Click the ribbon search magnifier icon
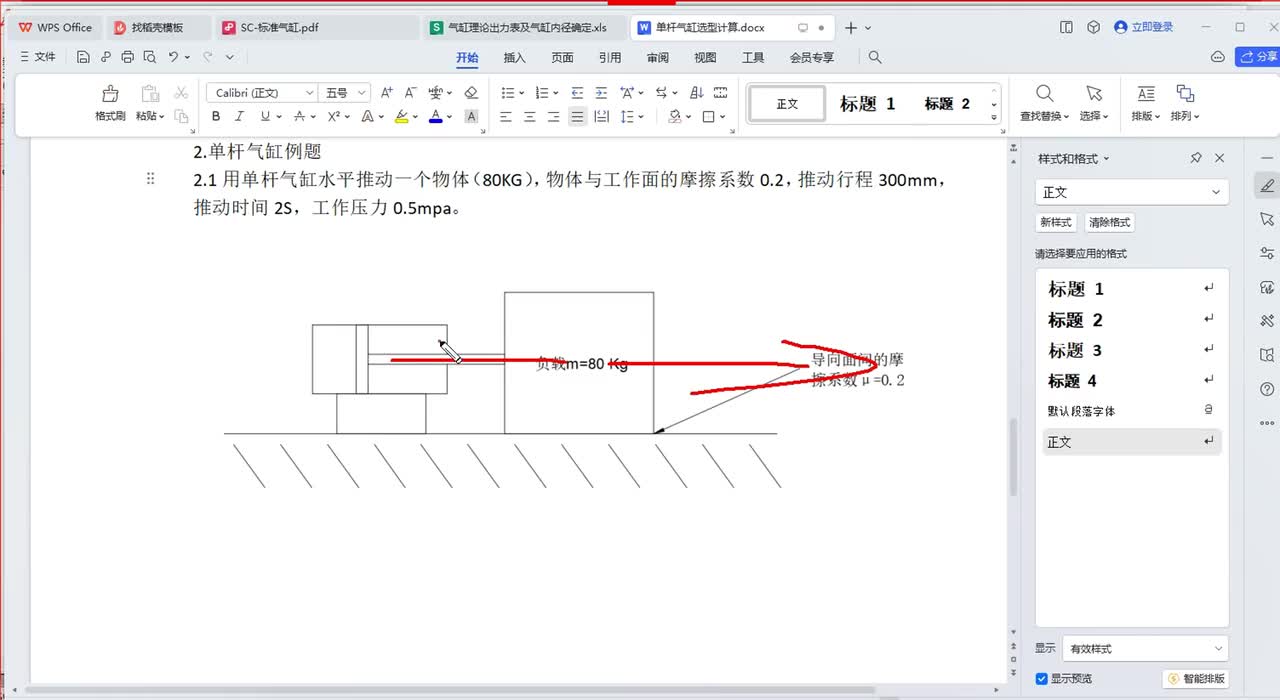Image resolution: width=1280 pixels, height=700 pixels. coord(875,57)
